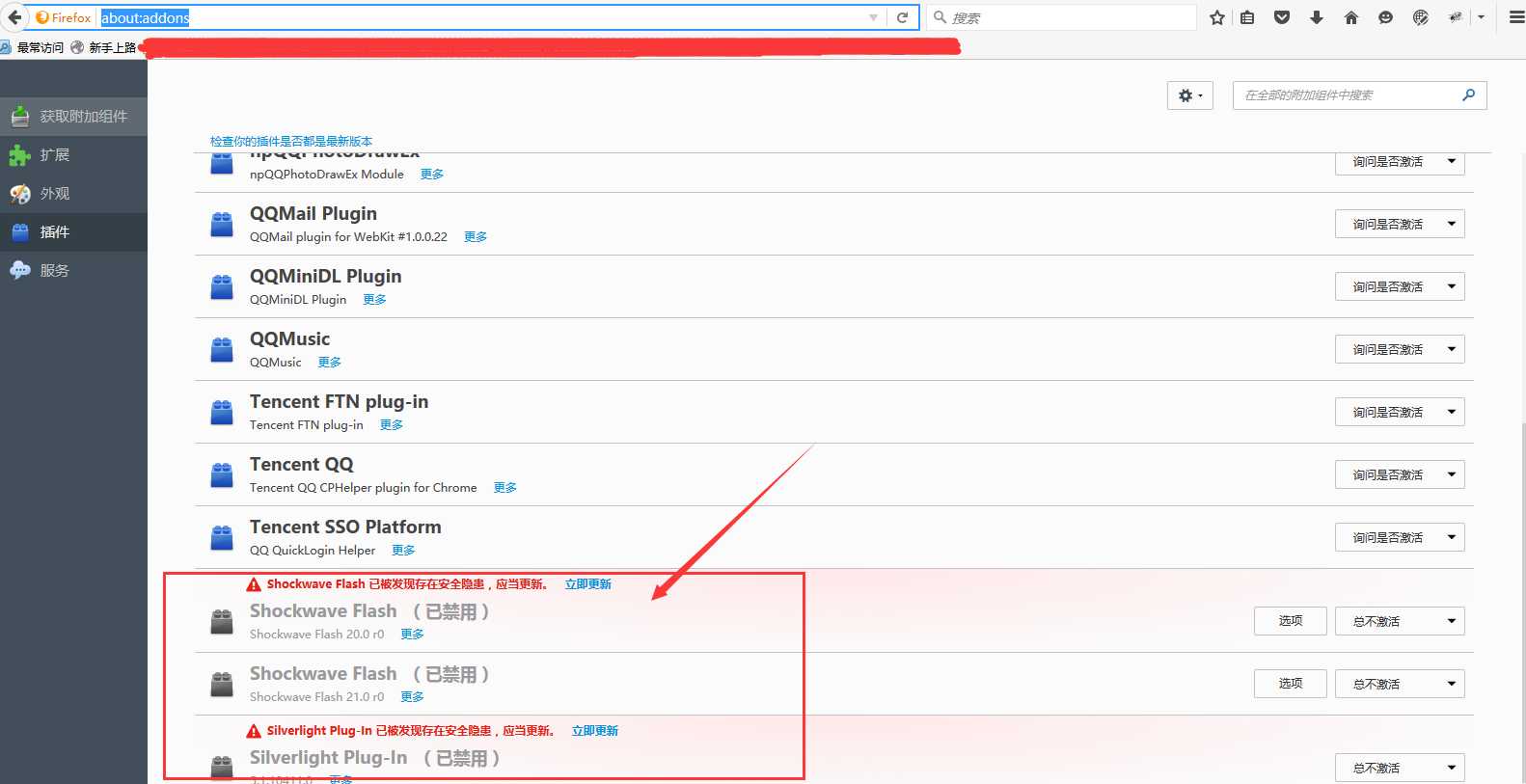Click the Tencent QQ plugin lego icon
This screenshot has height=784, width=1526.
click(x=222, y=475)
